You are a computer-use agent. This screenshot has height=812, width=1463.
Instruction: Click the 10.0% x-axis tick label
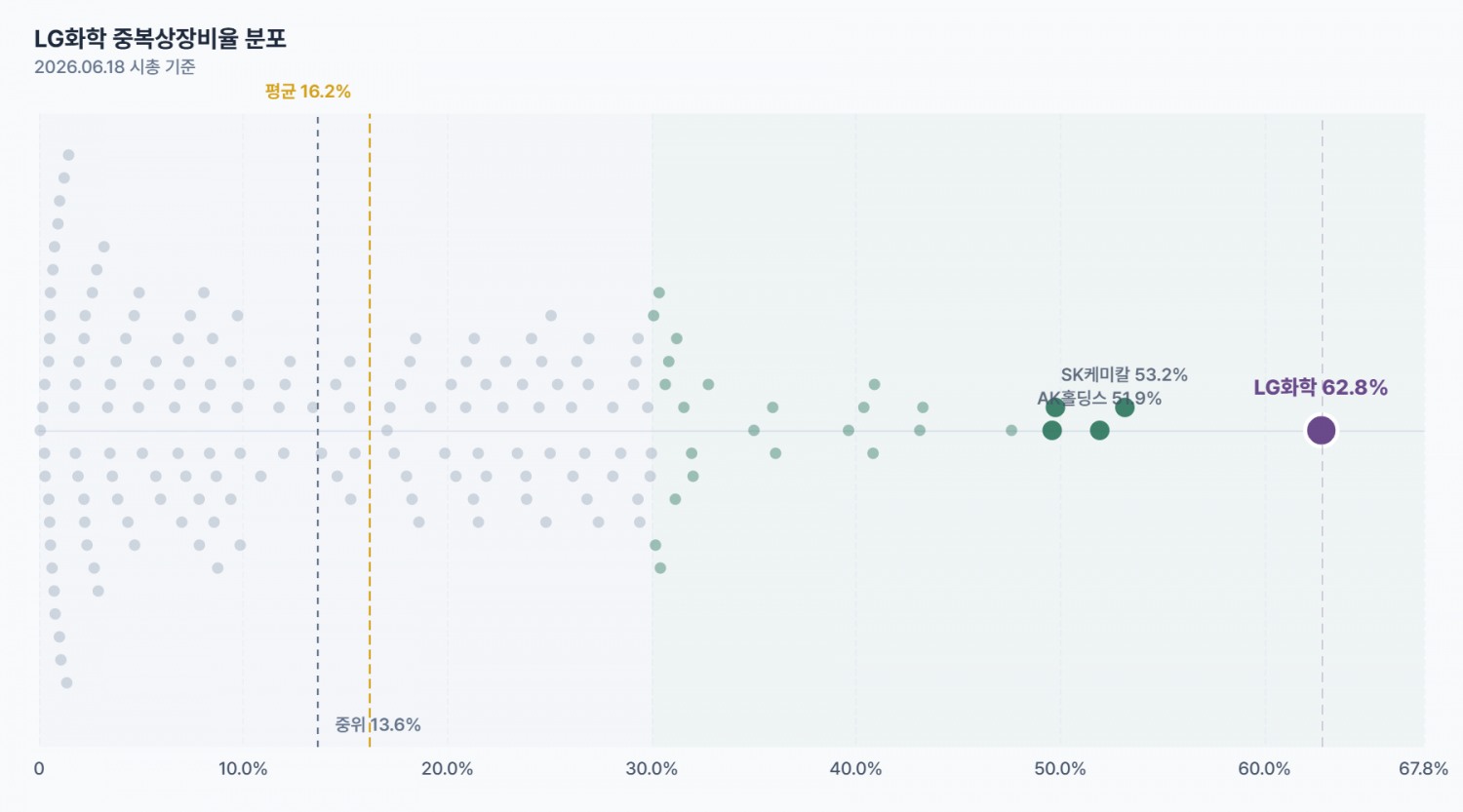click(243, 769)
